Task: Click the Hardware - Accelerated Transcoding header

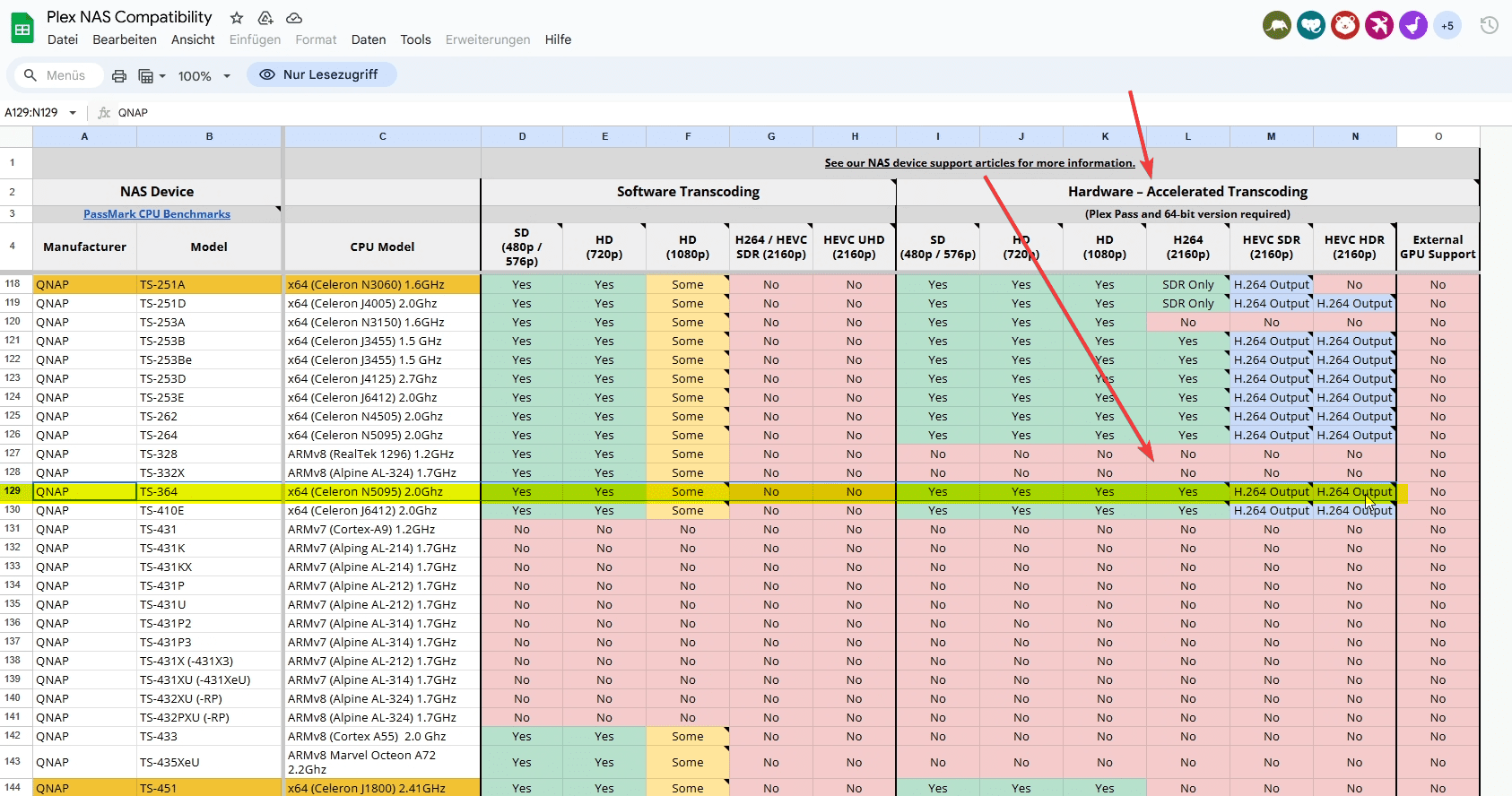Action: point(1187,192)
